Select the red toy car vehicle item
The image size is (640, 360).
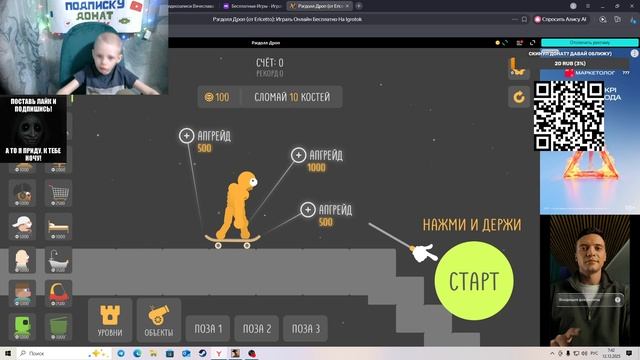point(58,293)
